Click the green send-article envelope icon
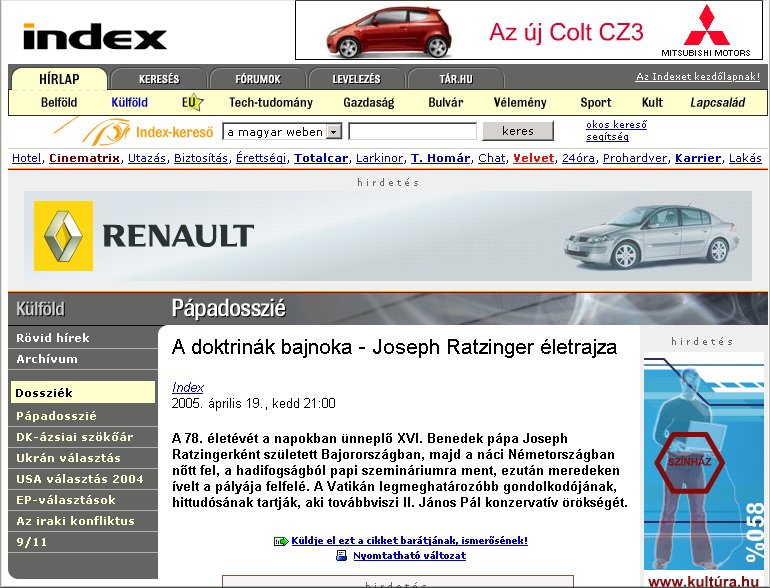770x588 pixels. pyautogui.click(x=281, y=541)
